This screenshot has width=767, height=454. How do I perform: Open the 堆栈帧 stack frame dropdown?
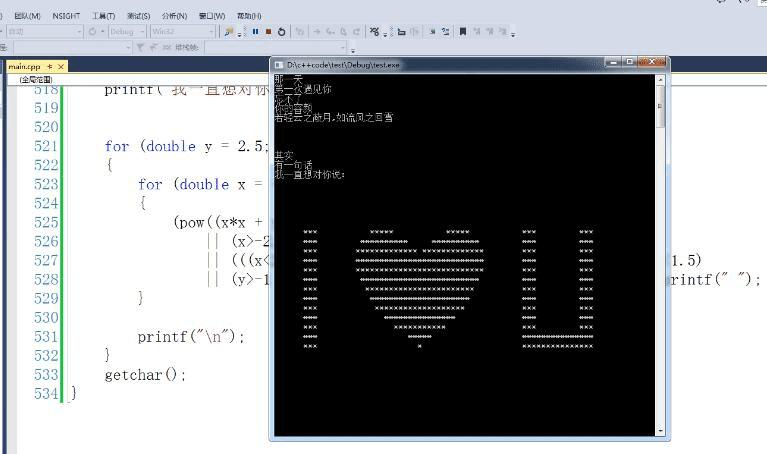tap(276, 47)
